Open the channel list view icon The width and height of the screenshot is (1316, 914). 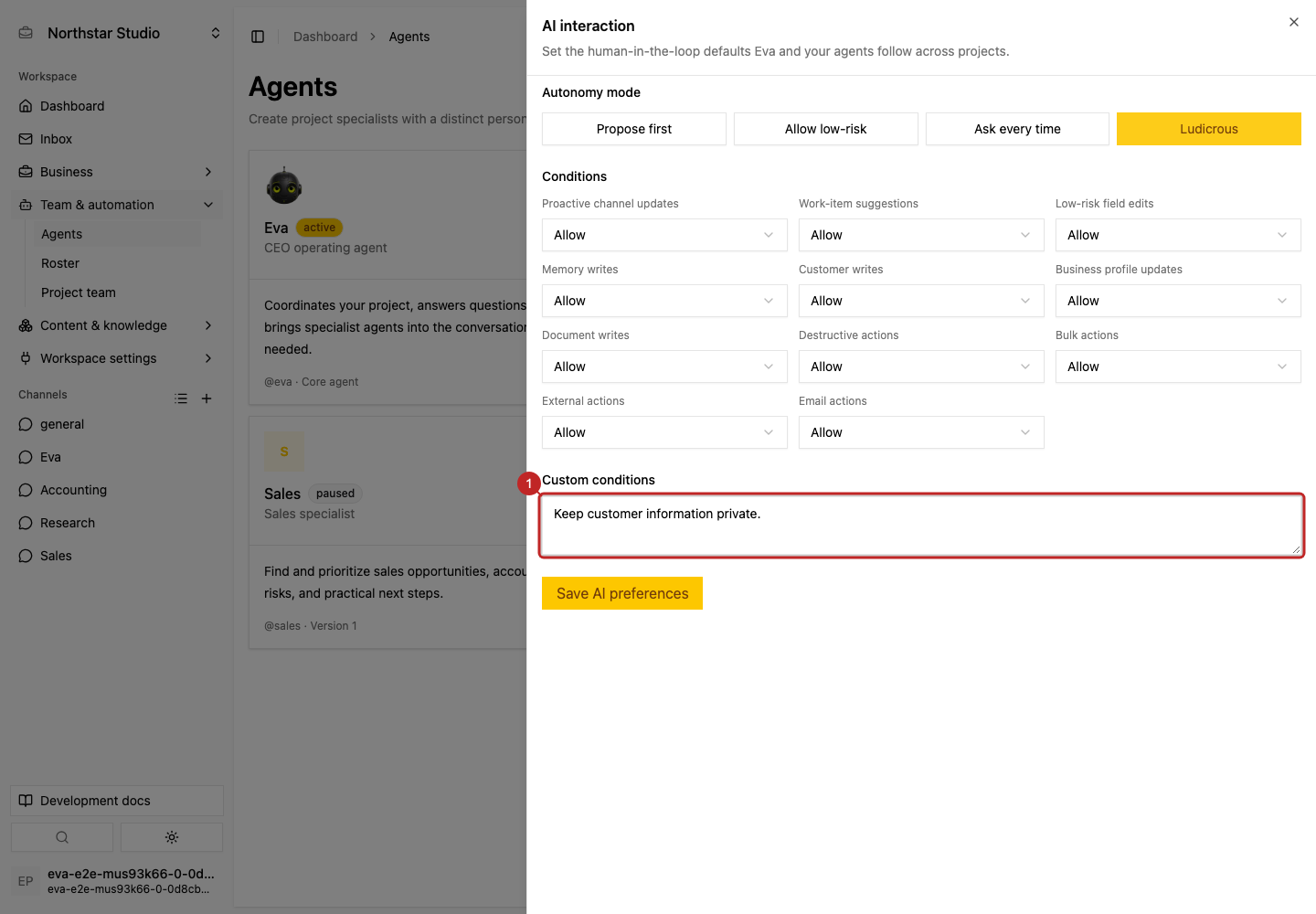click(181, 399)
